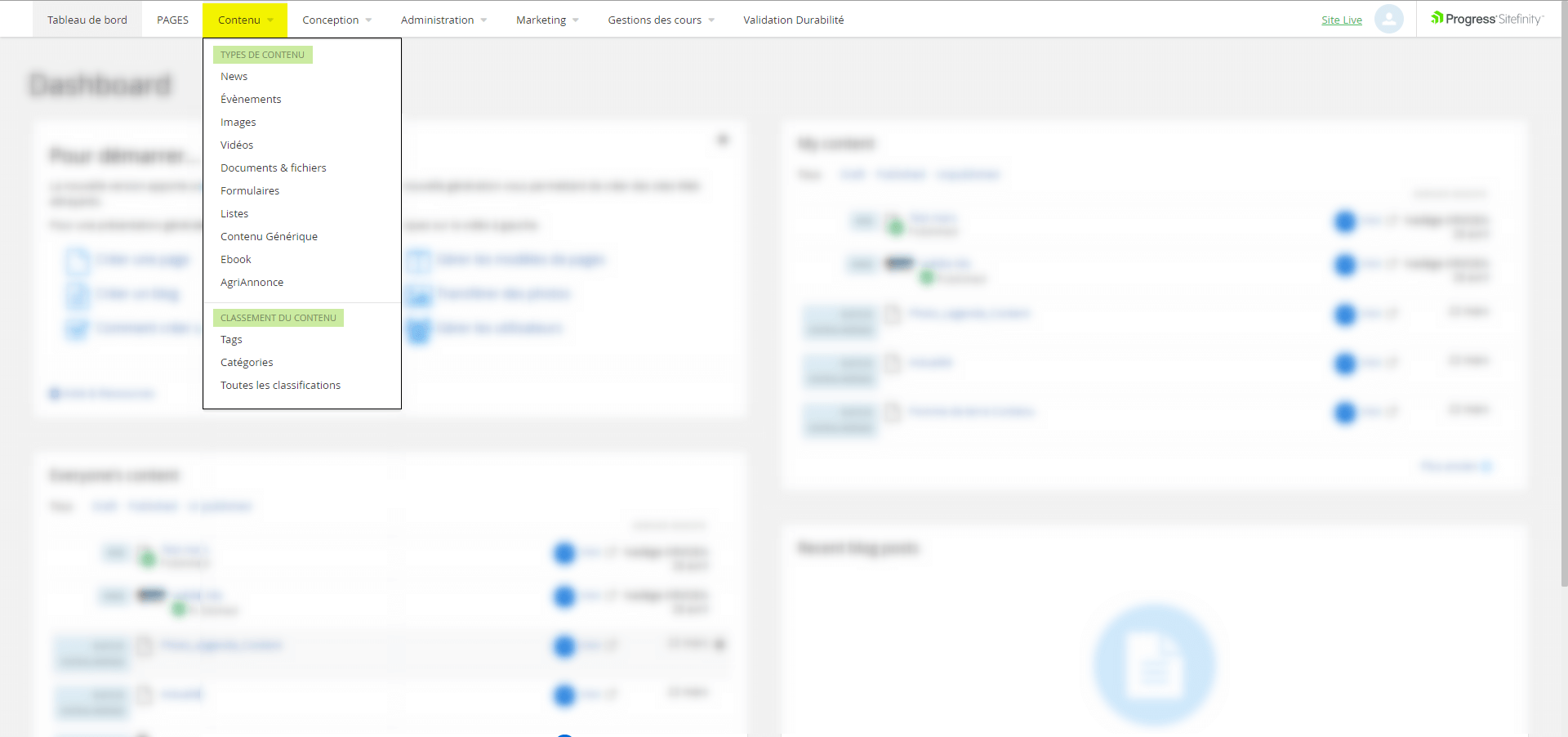Choose Évènements in the Contenu menu
The height and width of the screenshot is (737, 1568).
tap(251, 99)
